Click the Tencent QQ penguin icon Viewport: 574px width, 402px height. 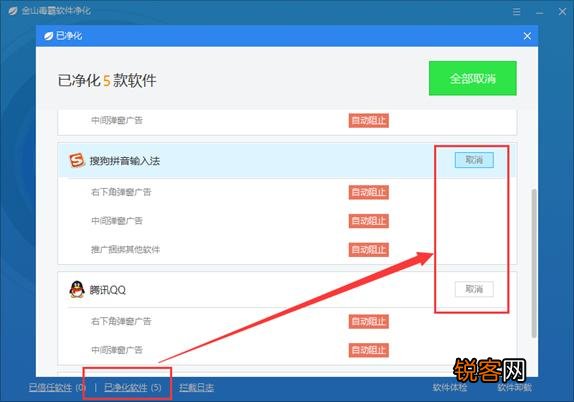click(77, 289)
